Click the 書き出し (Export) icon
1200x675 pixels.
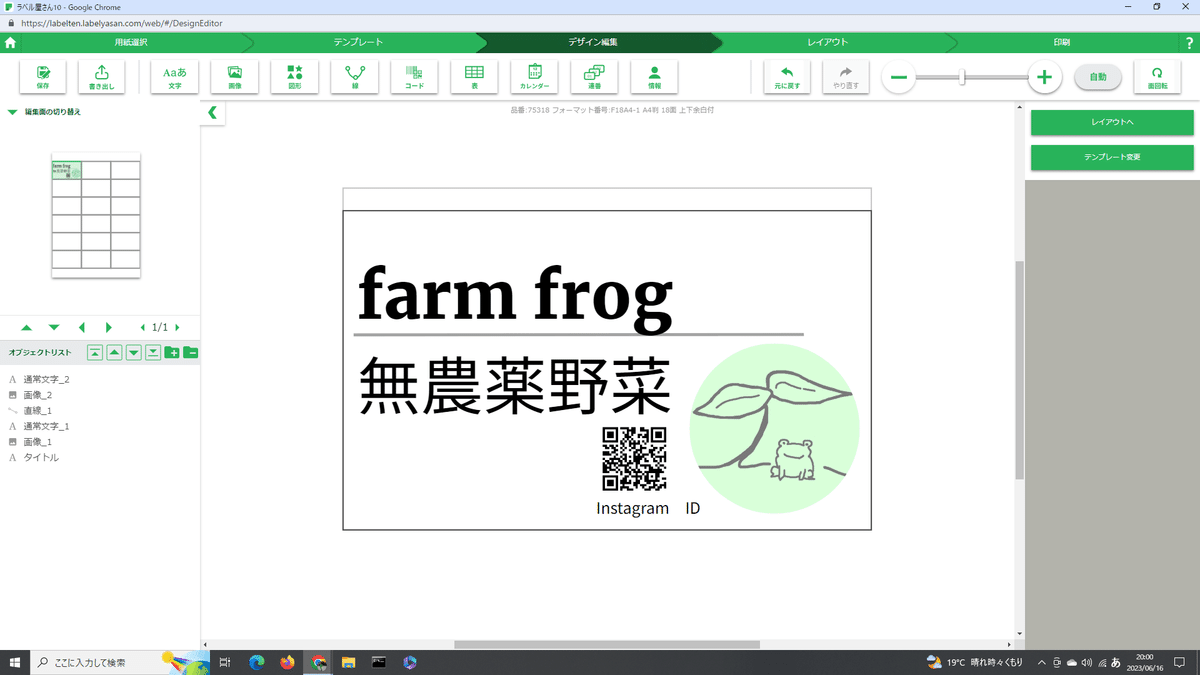(101, 77)
